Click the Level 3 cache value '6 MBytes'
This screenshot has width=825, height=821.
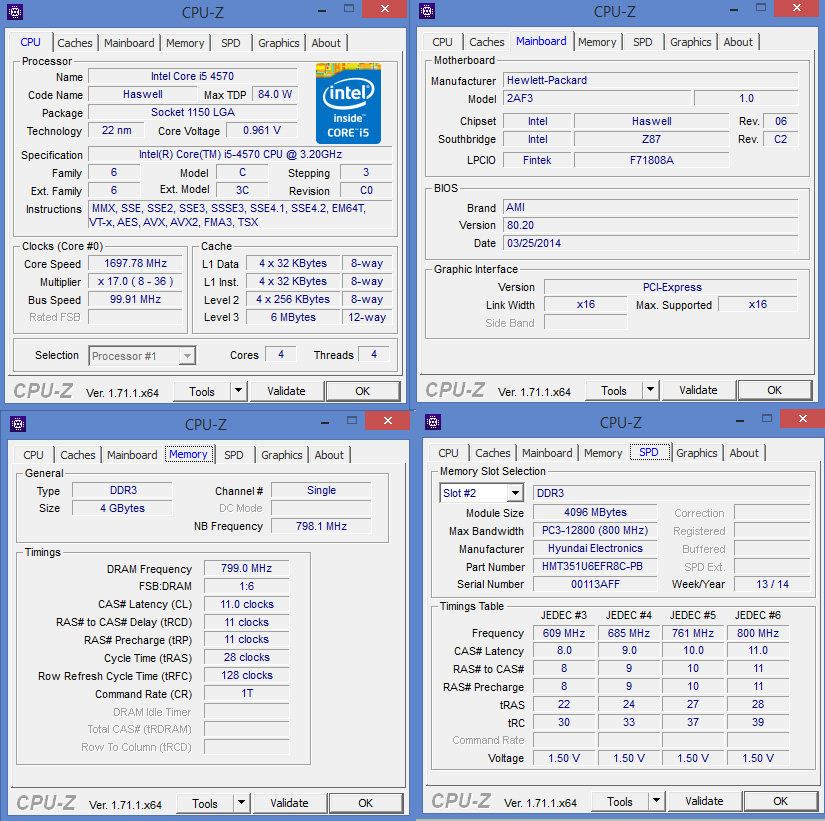point(293,317)
